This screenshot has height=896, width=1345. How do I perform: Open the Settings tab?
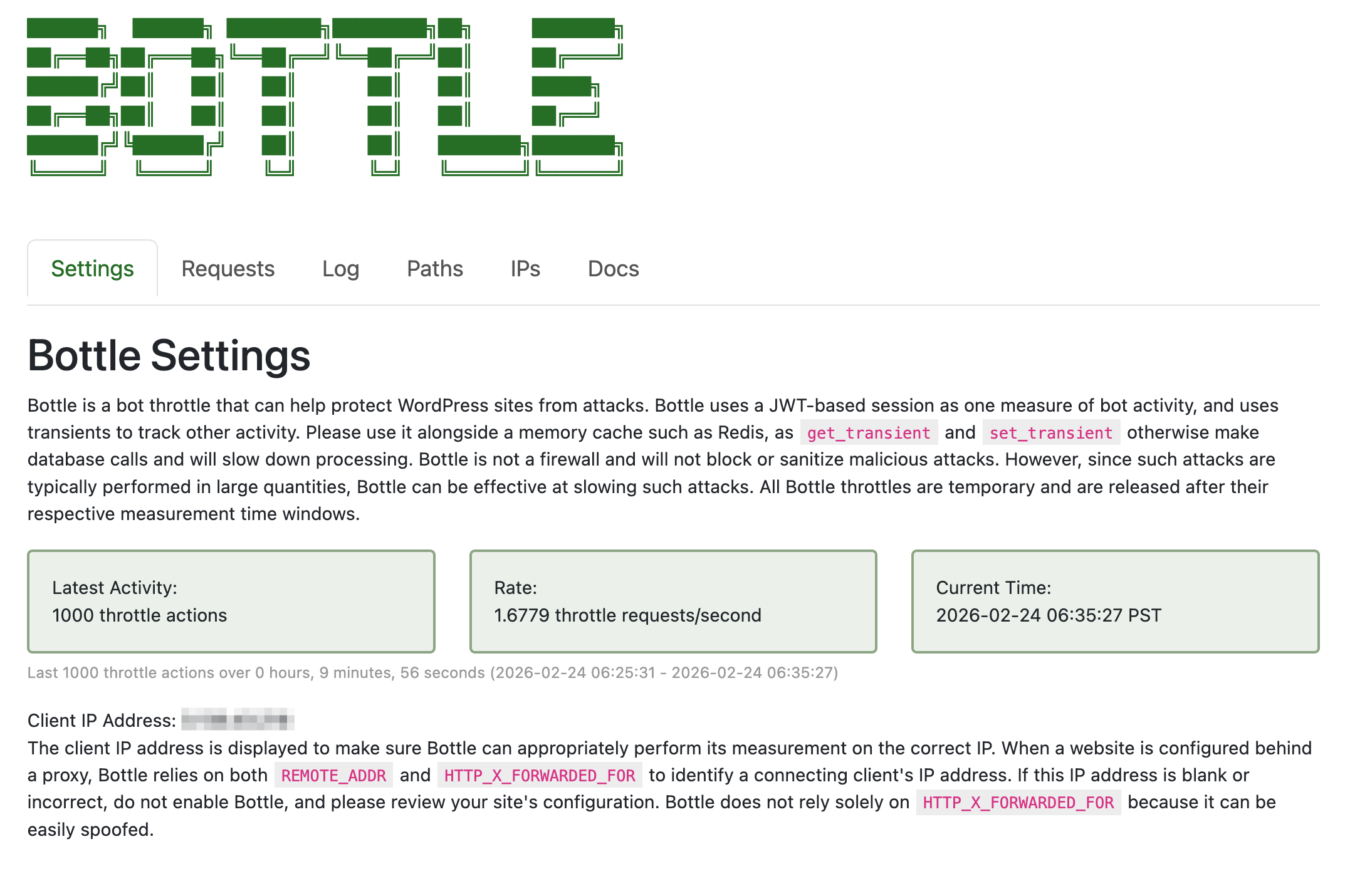(92, 269)
